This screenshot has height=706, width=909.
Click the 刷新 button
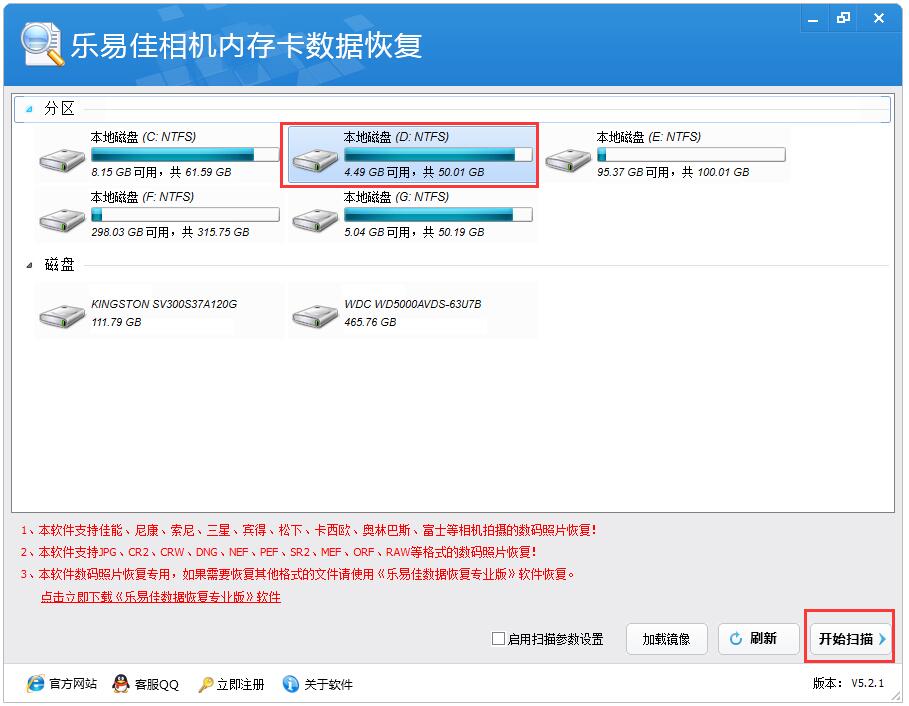(x=758, y=639)
